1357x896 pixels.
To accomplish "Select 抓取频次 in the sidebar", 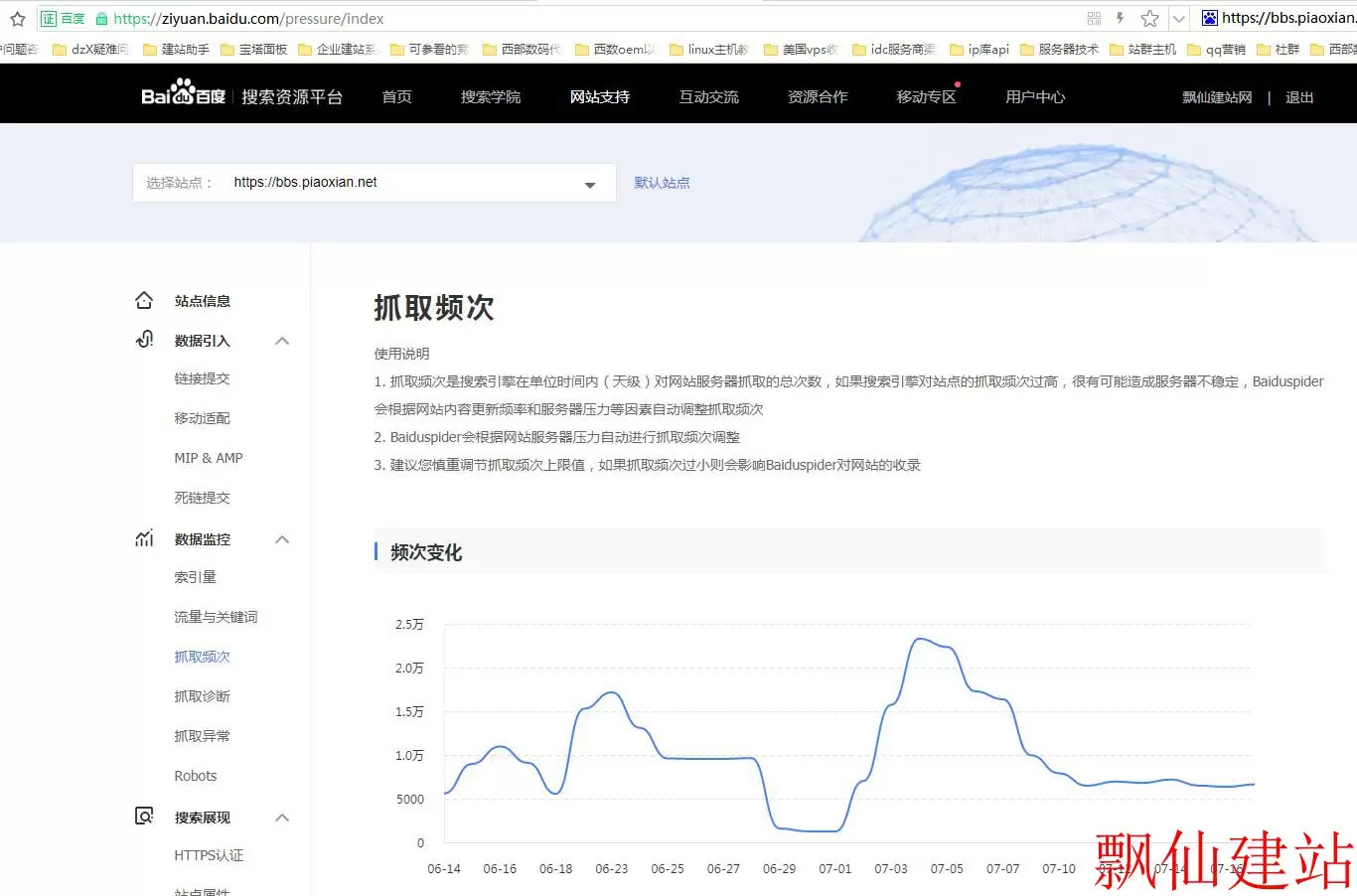I will 203,657.
